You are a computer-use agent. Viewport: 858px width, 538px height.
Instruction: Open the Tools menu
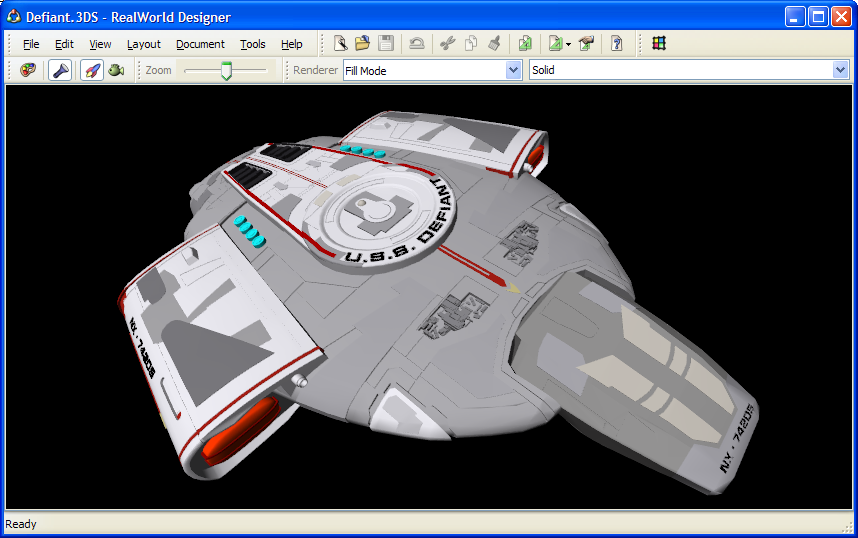252,44
